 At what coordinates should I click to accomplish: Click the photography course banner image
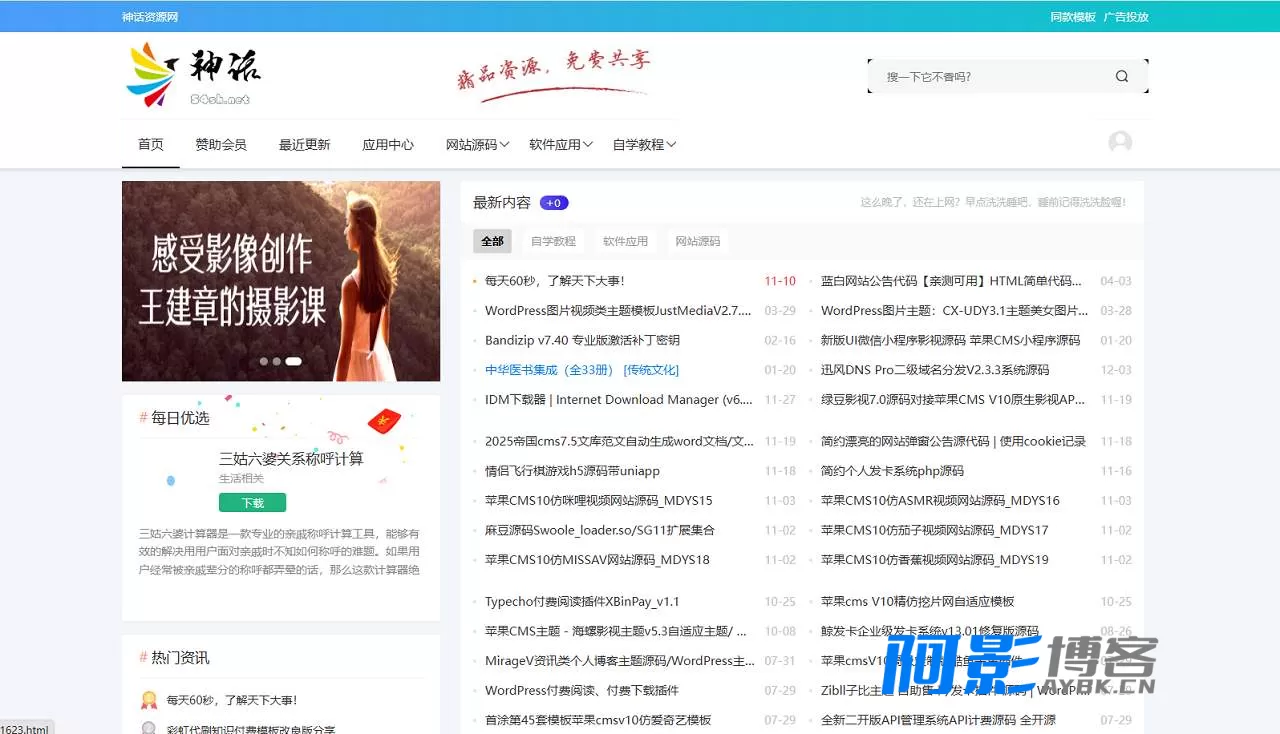tap(281, 281)
